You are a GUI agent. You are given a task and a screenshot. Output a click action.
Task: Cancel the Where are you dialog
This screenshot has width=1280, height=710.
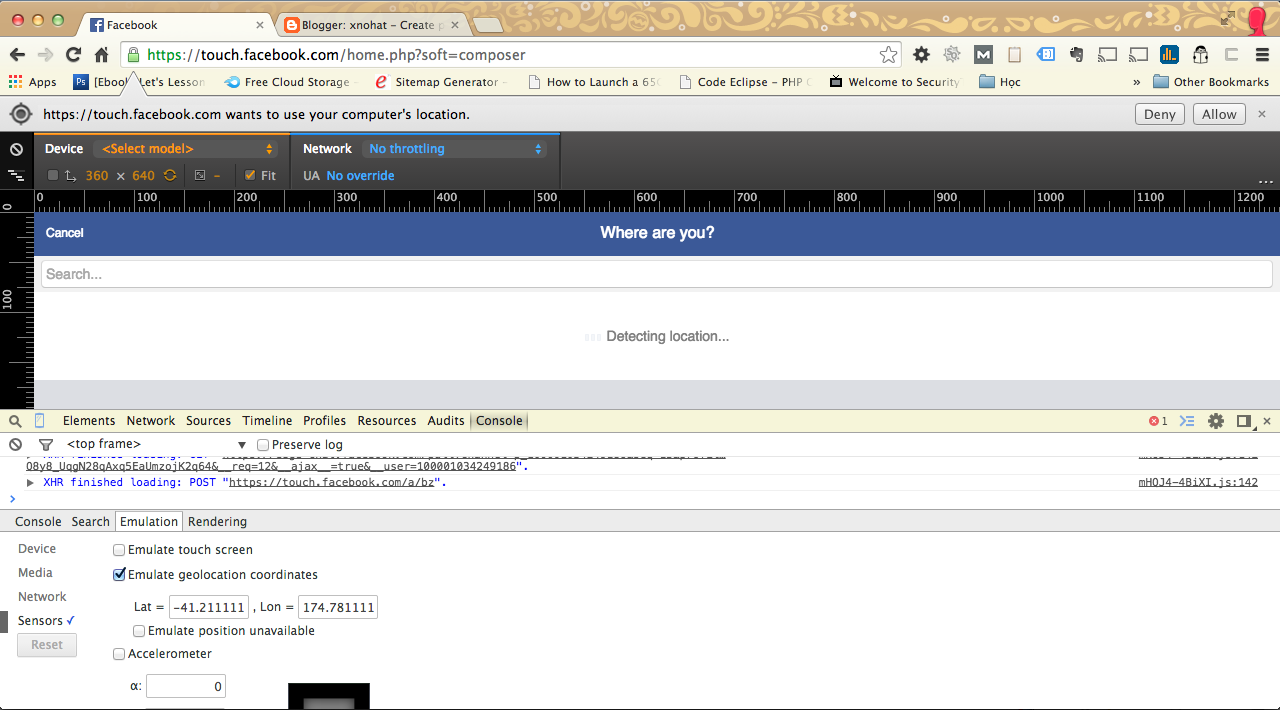pos(65,233)
